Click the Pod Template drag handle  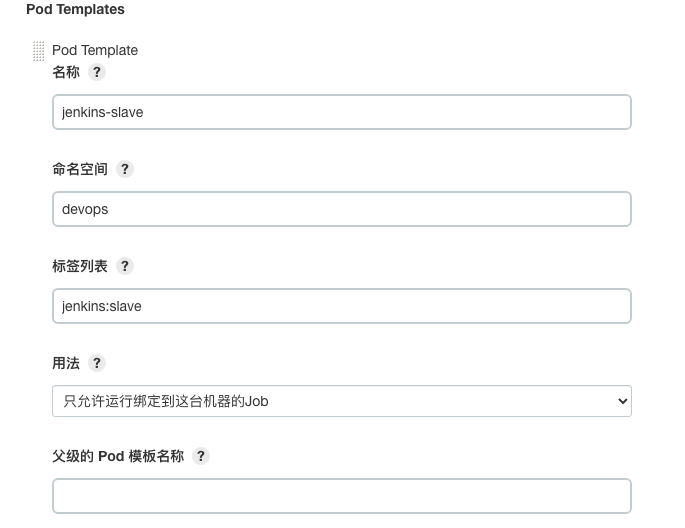39,51
